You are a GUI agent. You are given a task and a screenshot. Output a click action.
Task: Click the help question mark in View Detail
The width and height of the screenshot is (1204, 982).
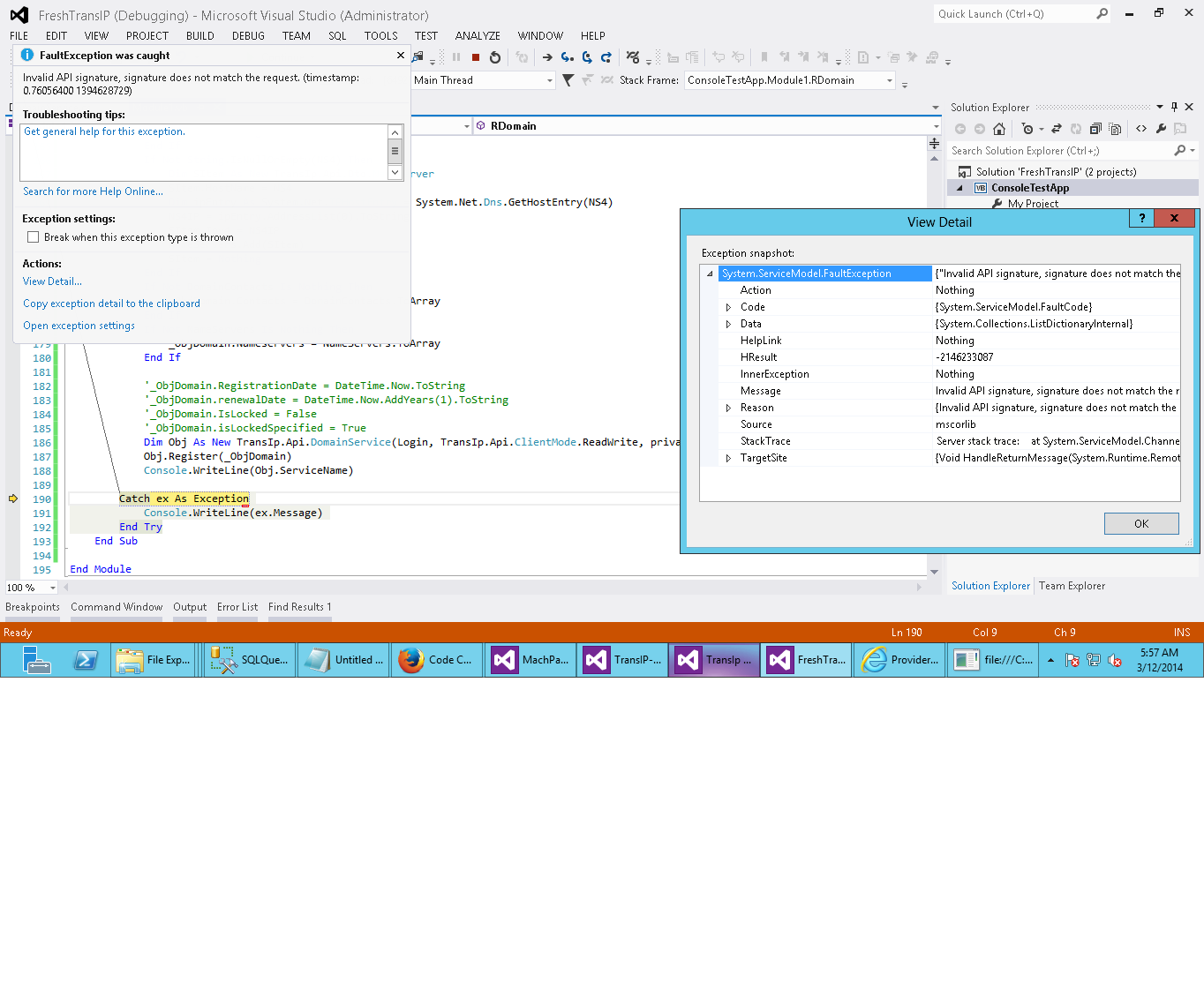1142,218
